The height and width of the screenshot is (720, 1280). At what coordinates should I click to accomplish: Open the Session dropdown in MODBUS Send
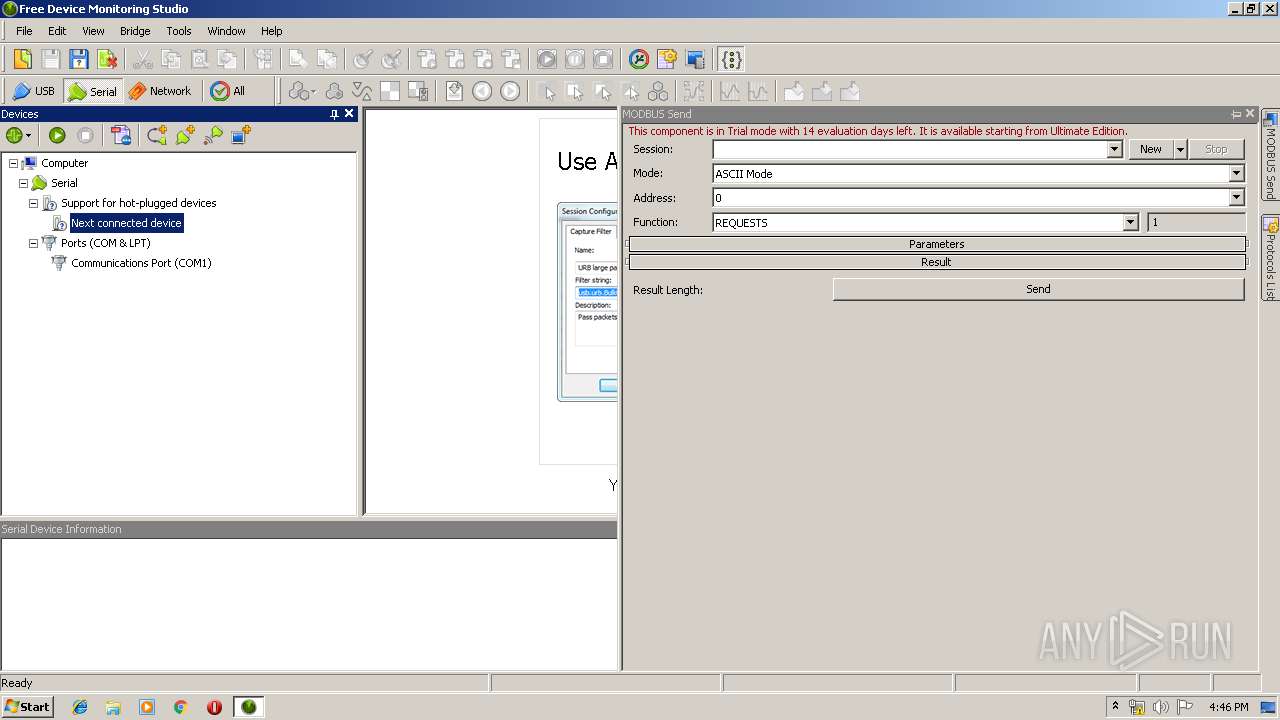click(x=1114, y=149)
